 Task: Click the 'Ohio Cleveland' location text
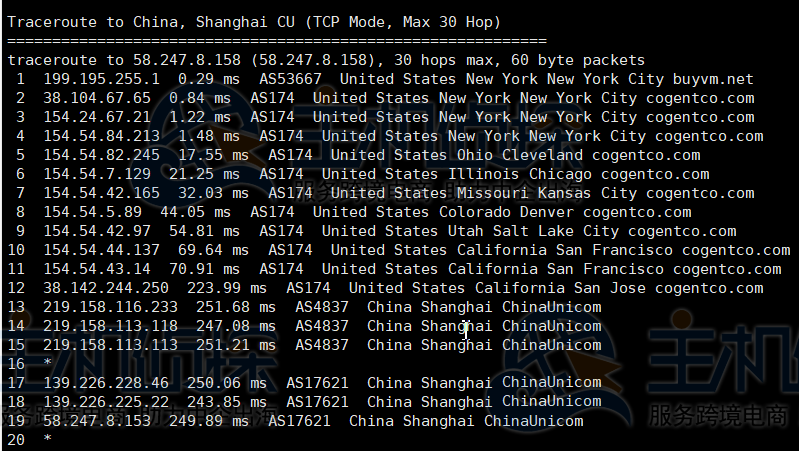coord(520,155)
